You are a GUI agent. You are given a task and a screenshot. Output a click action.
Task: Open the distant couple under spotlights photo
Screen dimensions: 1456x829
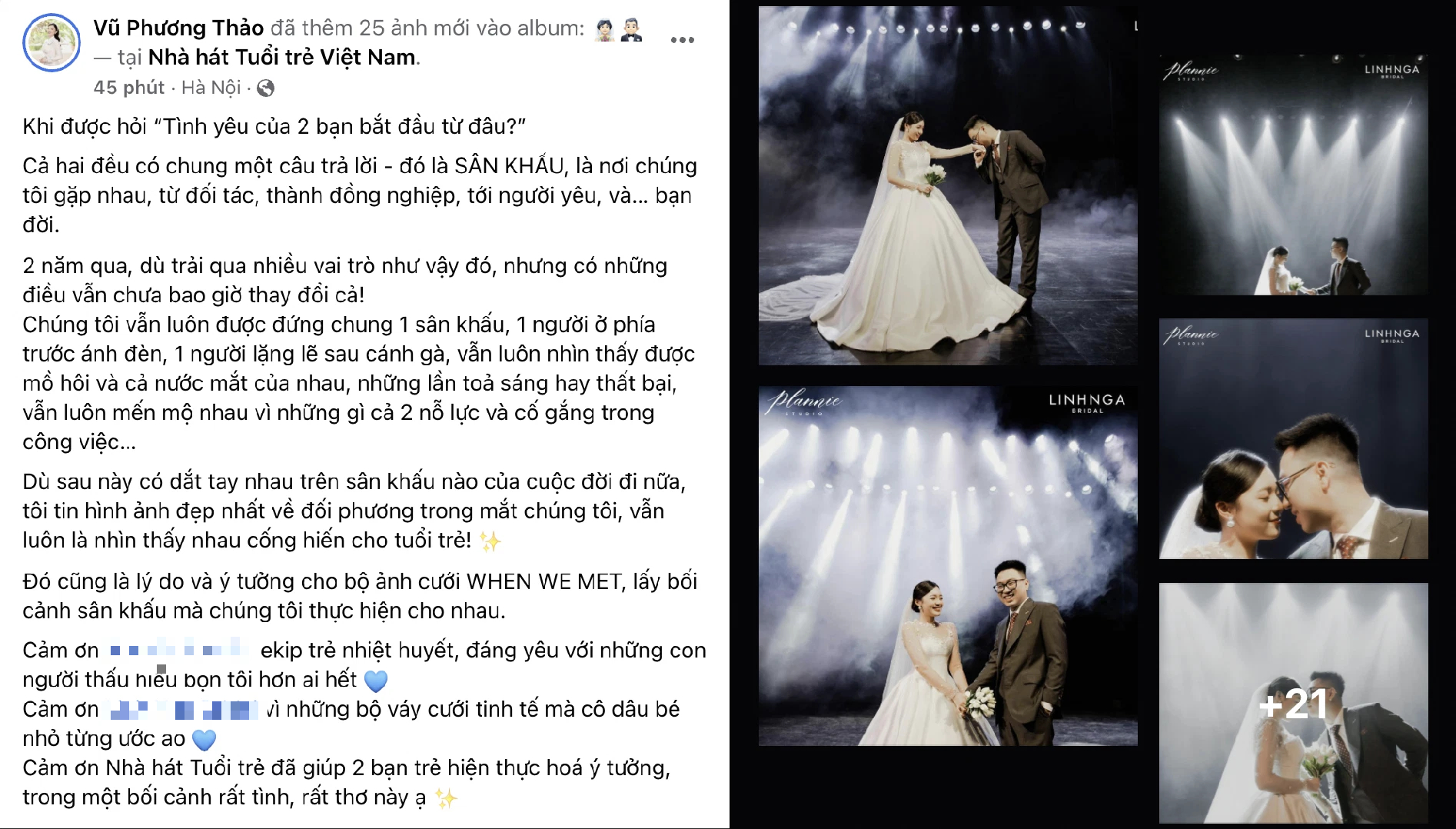coord(1293,175)
